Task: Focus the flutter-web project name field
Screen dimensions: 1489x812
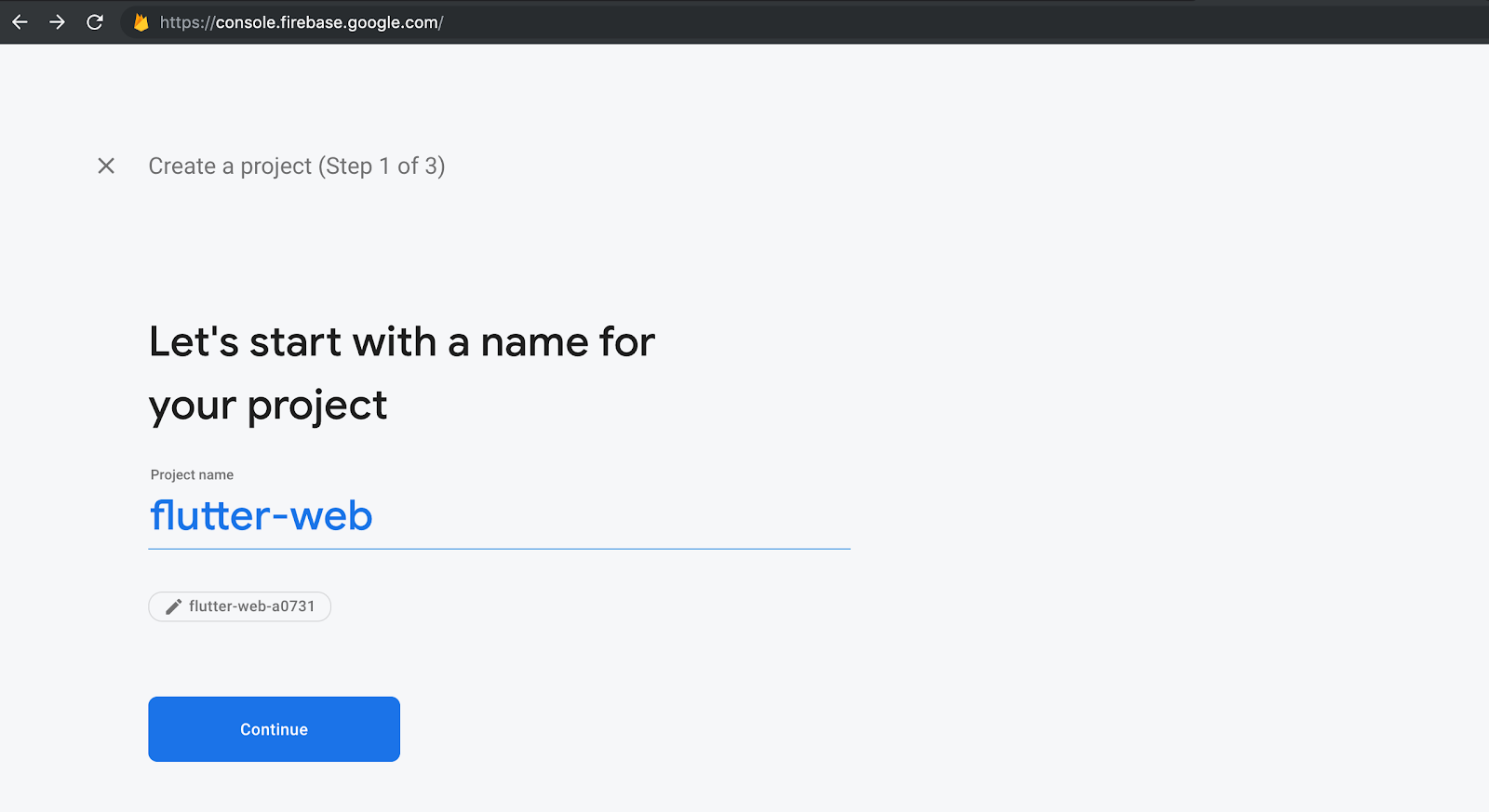Action: 499,516
